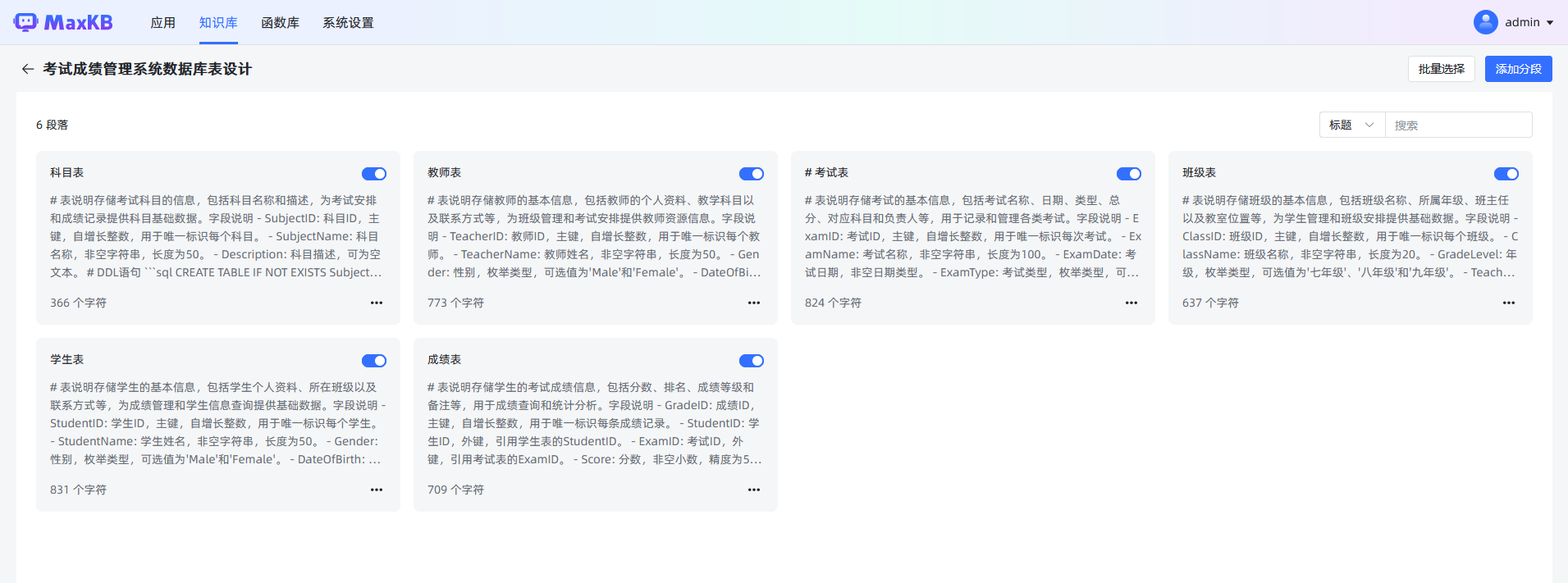Open the 科目表 card title
Screen dimensions: 1568x583
click(x=67, y=172)
